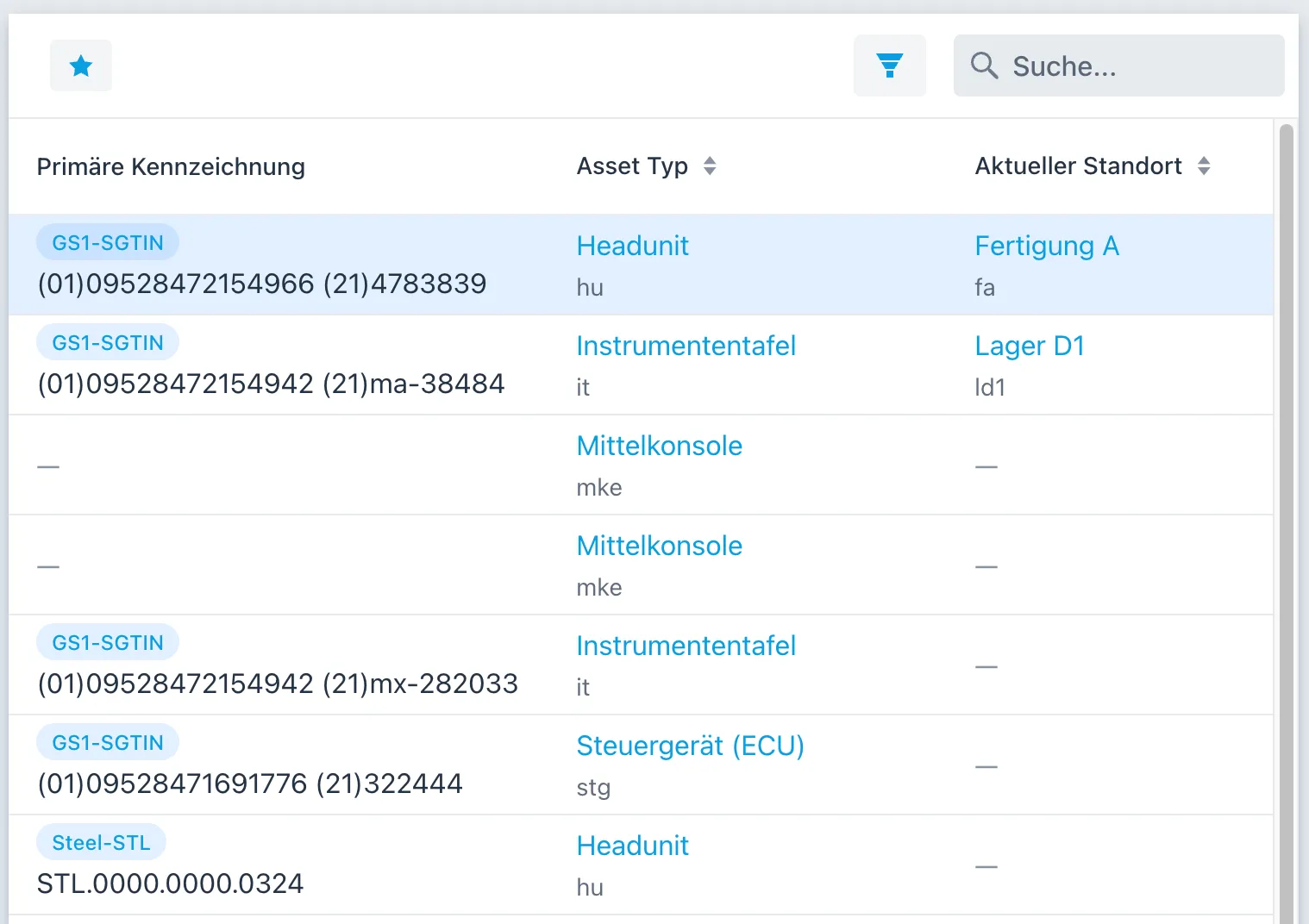Click the star favorites button
Screen dimensions: 1309x924
pos(80,66)
